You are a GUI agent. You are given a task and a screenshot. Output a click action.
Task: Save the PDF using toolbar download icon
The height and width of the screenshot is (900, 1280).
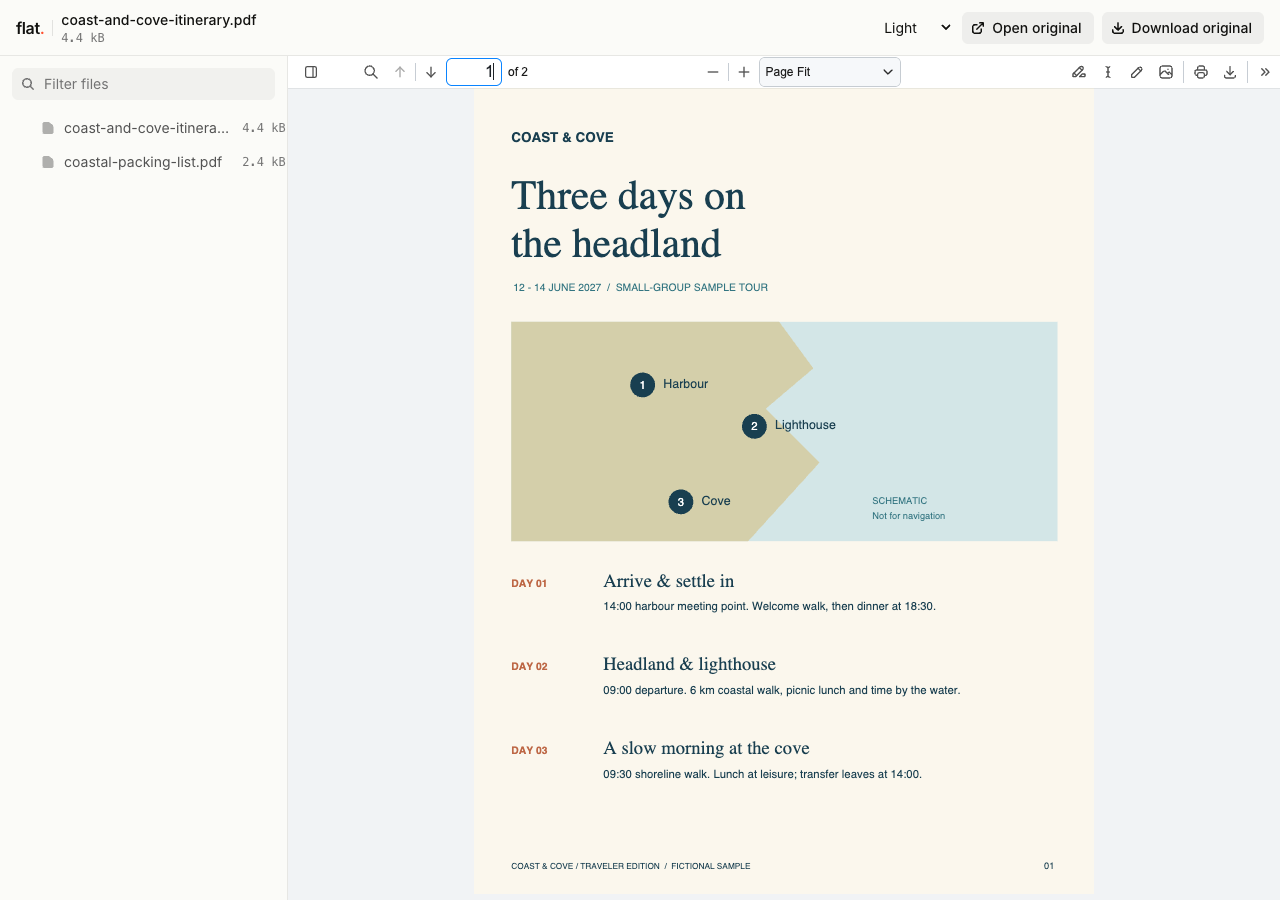click(x=1230, y=72)
